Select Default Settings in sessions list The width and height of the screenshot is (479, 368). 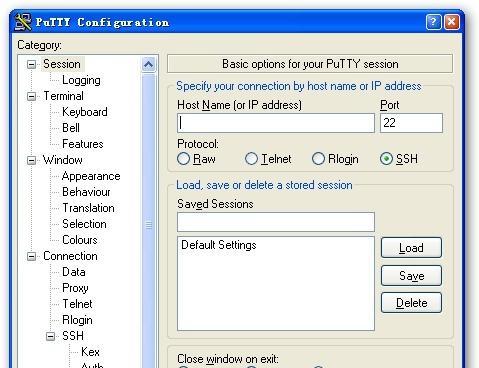[219, 245]
